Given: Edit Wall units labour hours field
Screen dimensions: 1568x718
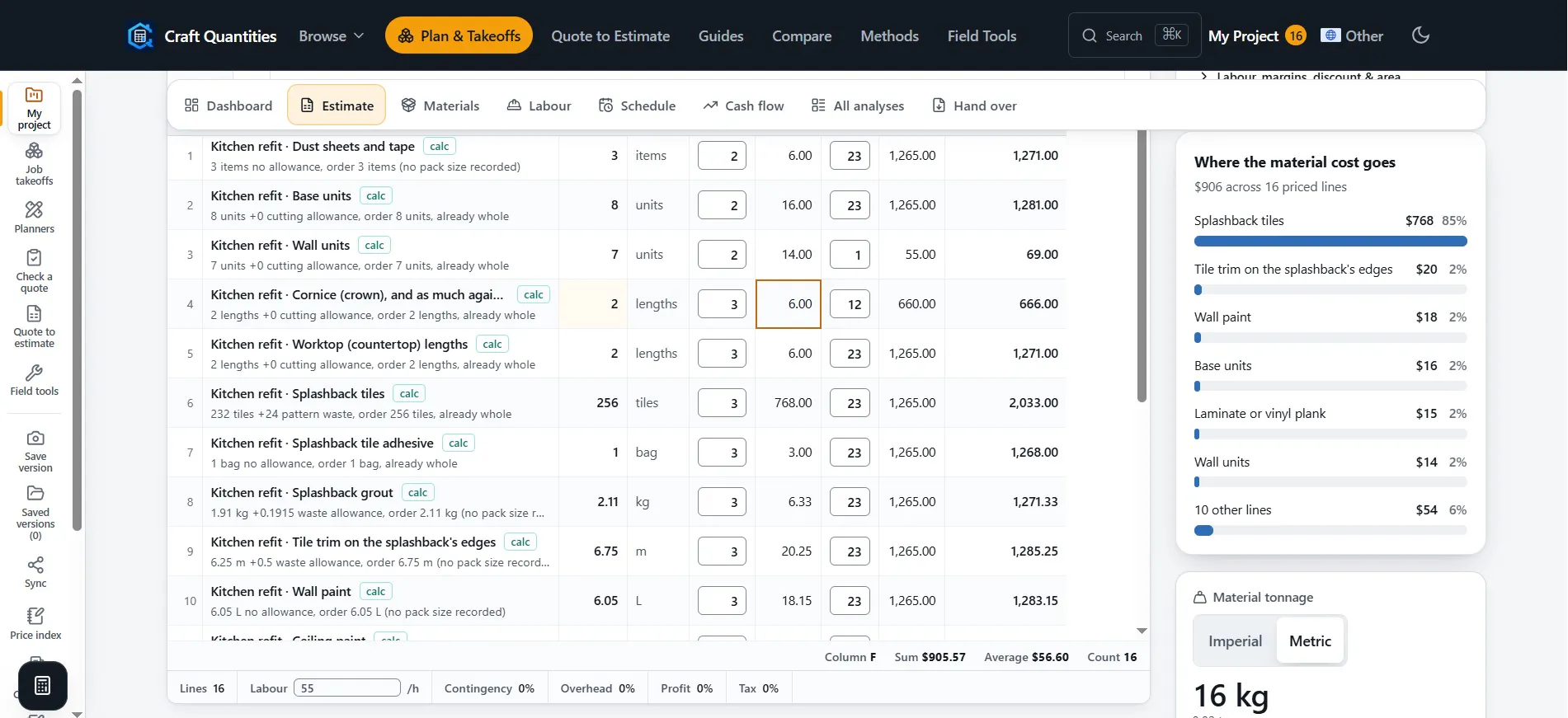Looking at the screenshot, I should coord(850,255).
